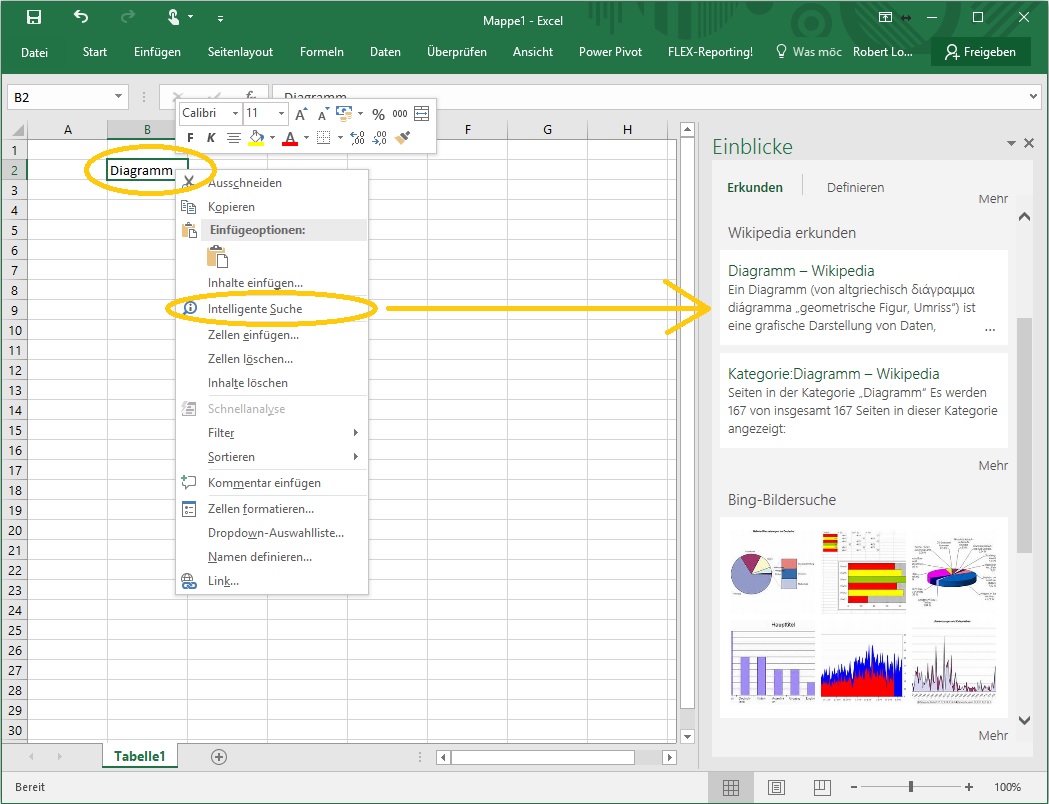Open the Formeln ribbon tab
Viewport: 1049px width, 804px height.
point(321,52)
